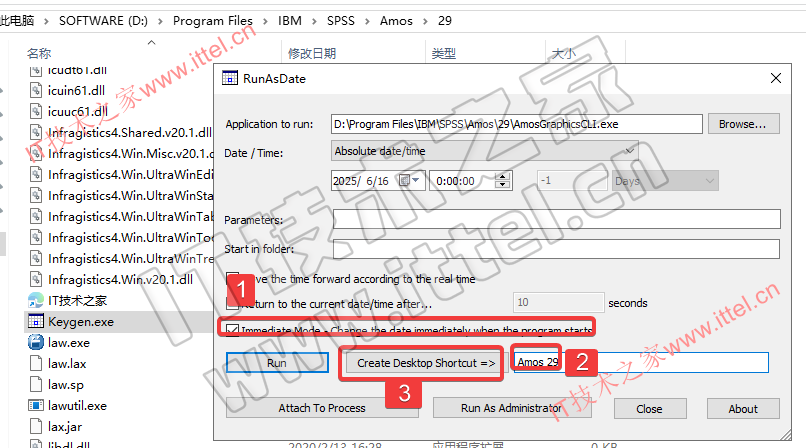Open the disabled Days unit dropdown
This screenshot has width=806, height=448.
665,181
